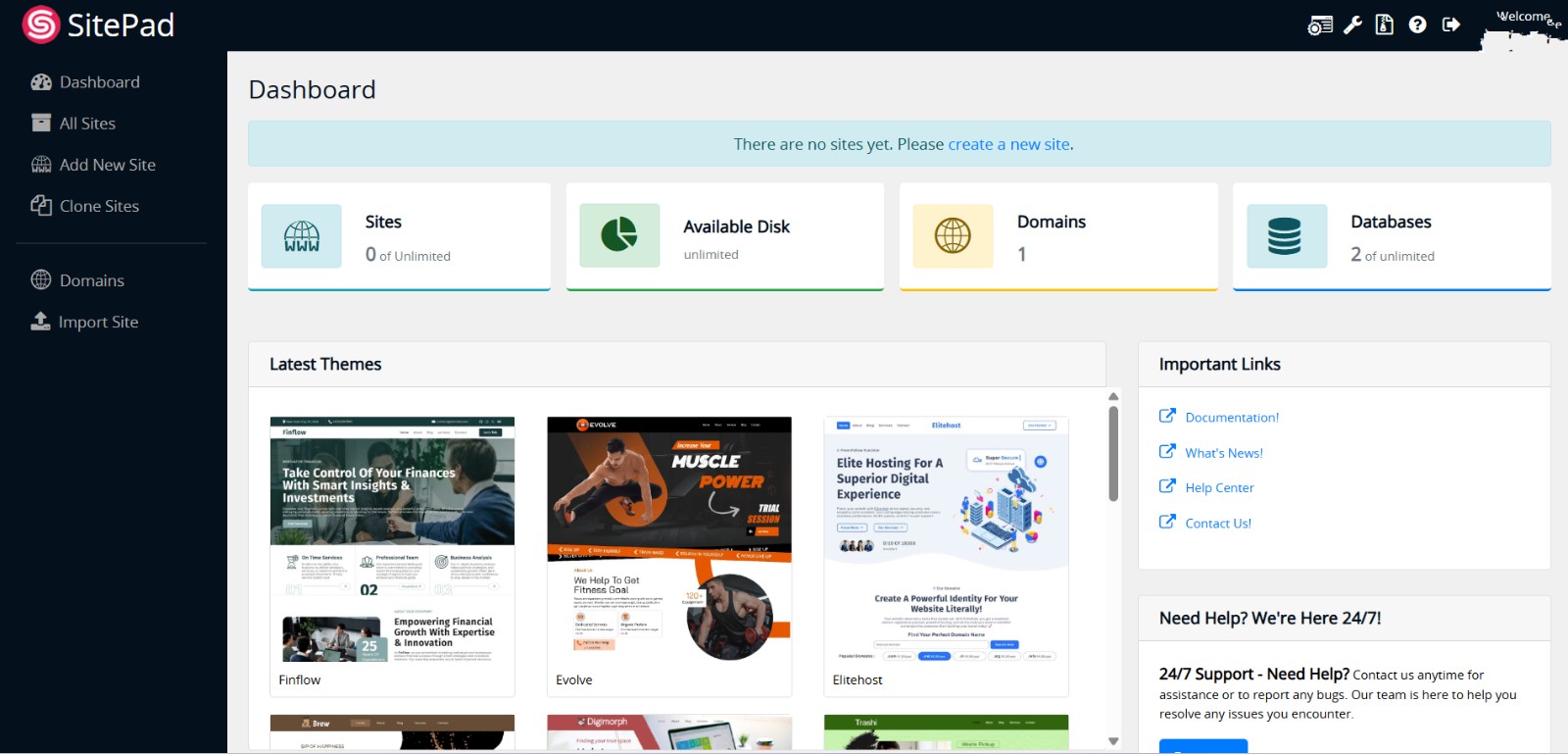Image resolution: width=1568 pixels, height=754 pixels.
Task: Click the All Sites archive icon
Action: (x=41, y=124)
